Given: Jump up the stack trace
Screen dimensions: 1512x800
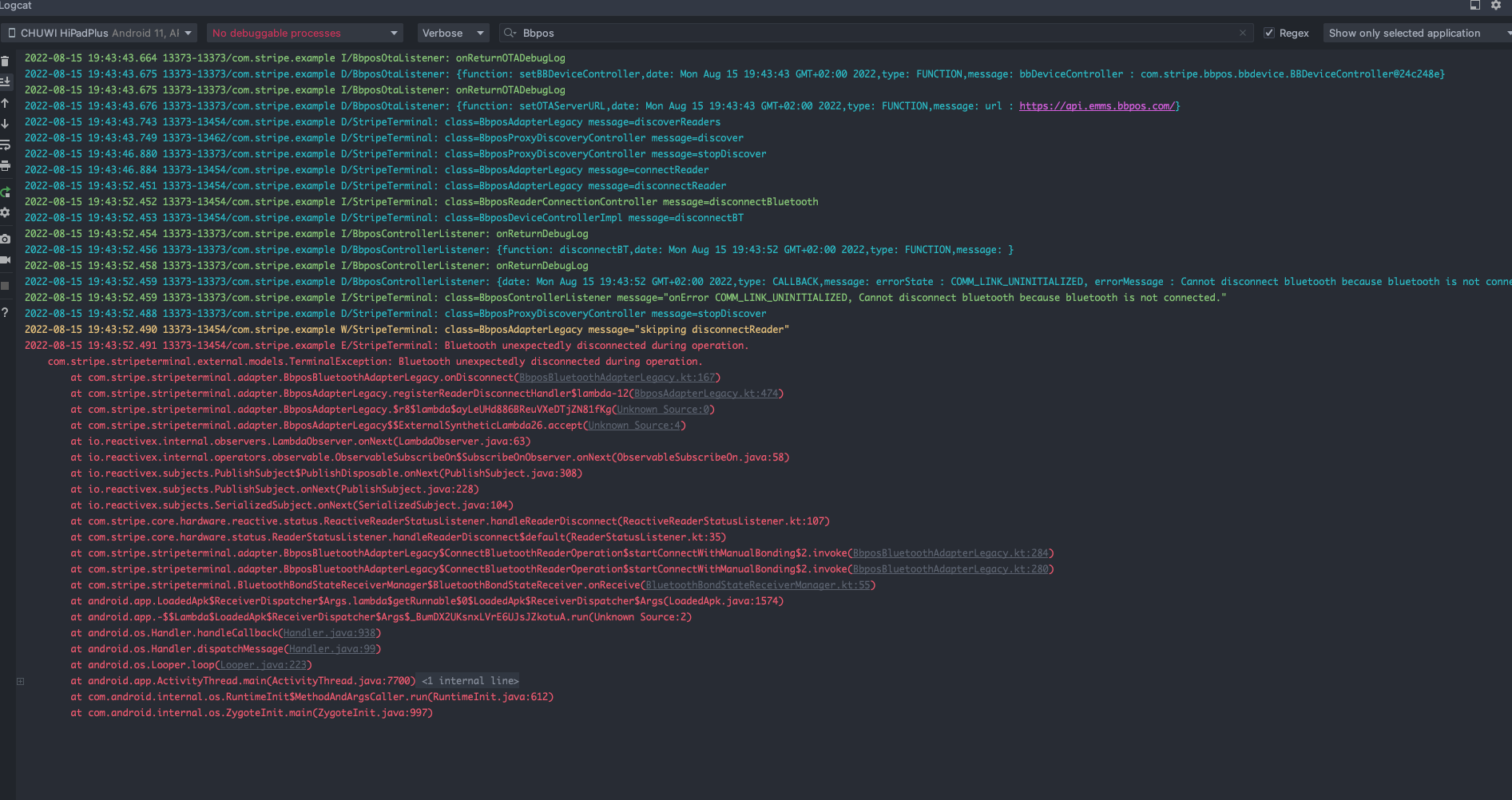Looking at the screenshot, I should tap(6, 101).
